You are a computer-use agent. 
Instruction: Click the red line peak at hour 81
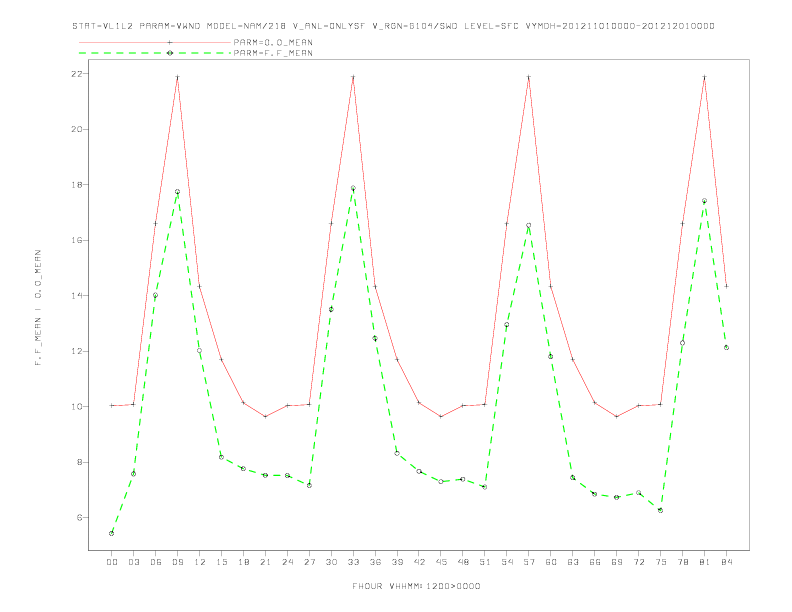click(x=705, y=77)
